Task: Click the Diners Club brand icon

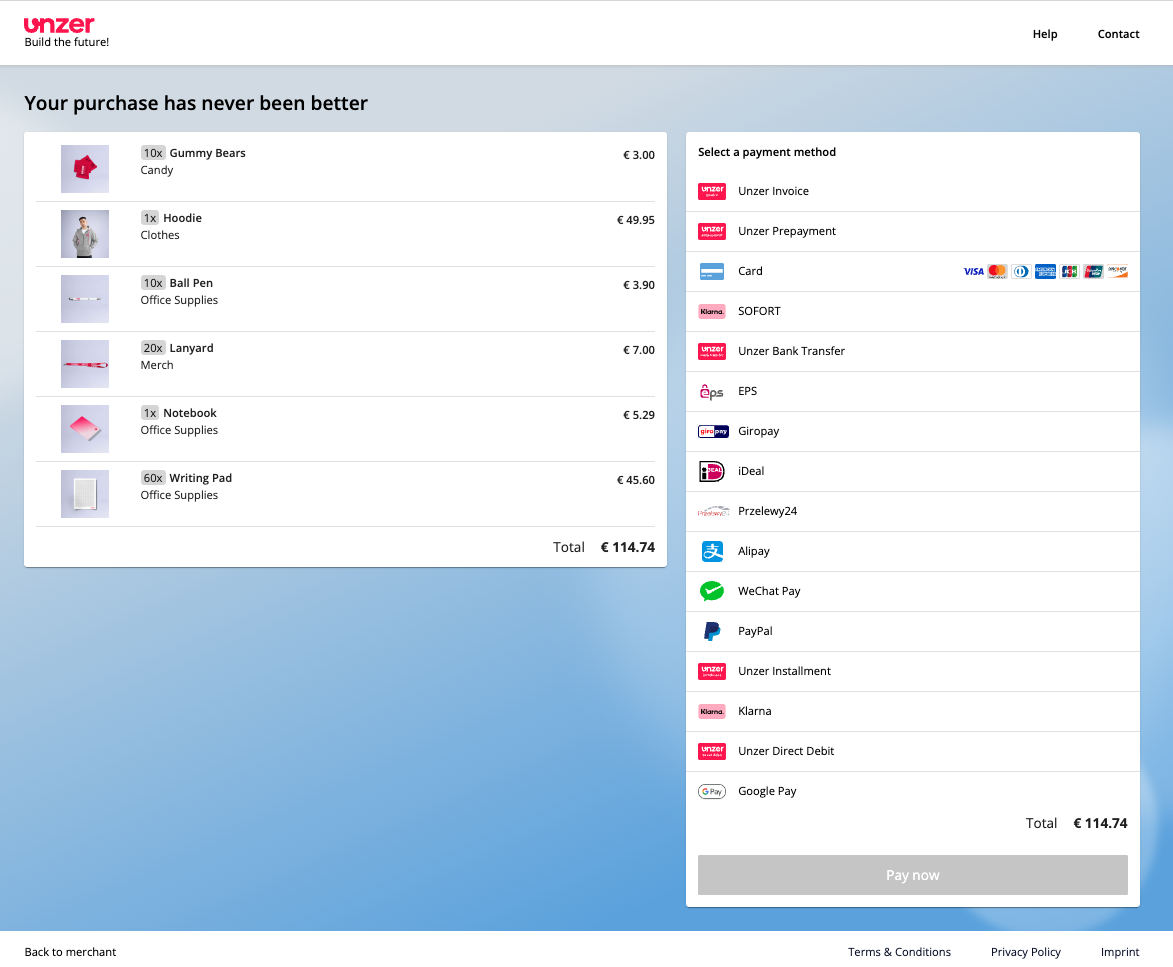Action: click(1021, 271)
